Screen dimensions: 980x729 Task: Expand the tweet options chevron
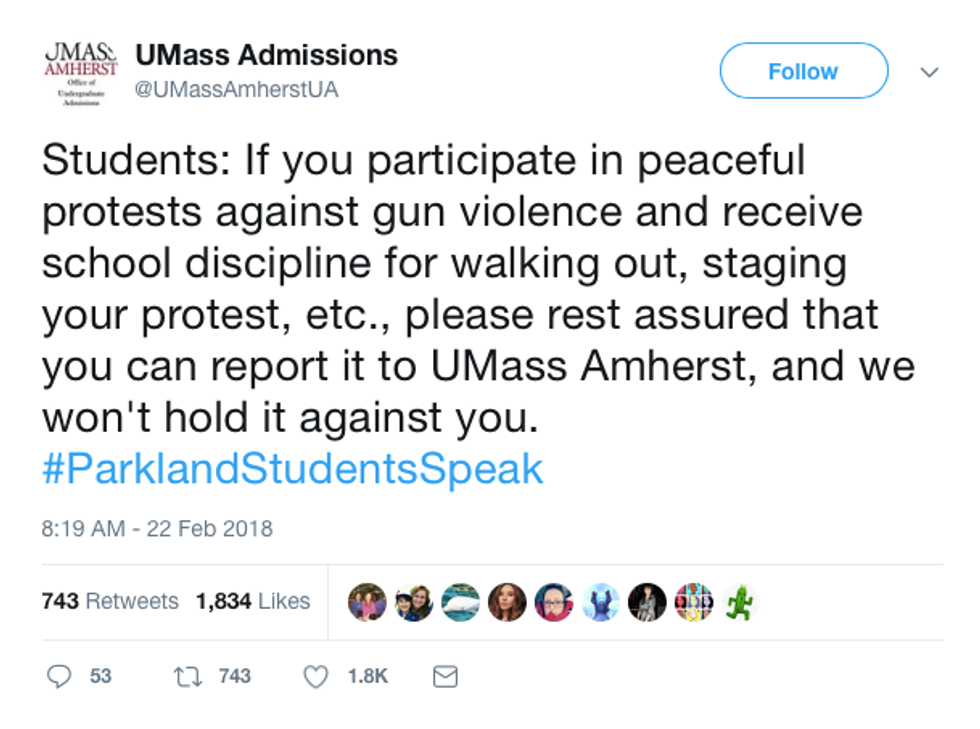pyautogui.click(x=929, y=72)
